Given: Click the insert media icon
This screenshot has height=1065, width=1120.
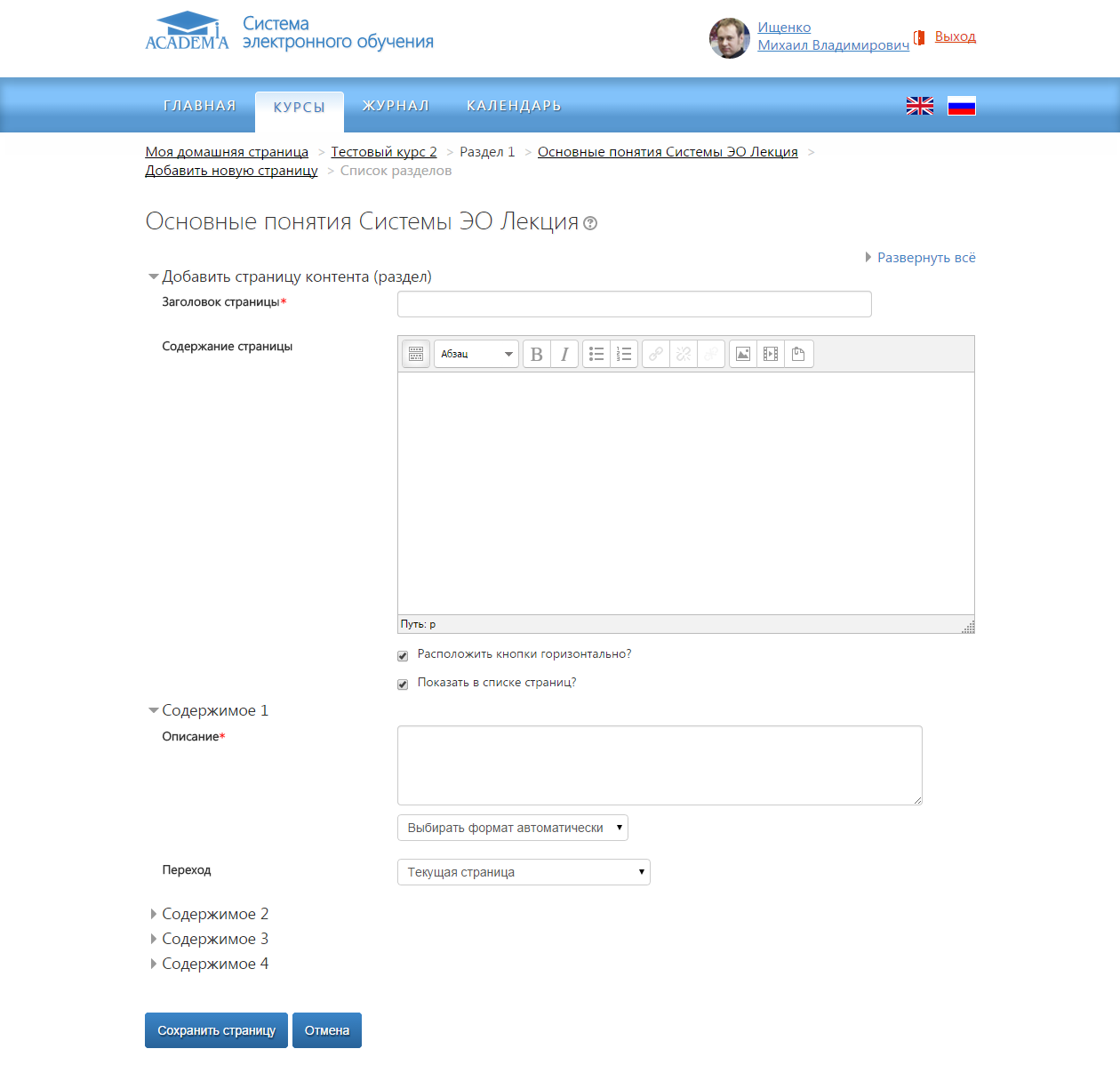Looking at the screenshot, I should (x=771, y=354).
